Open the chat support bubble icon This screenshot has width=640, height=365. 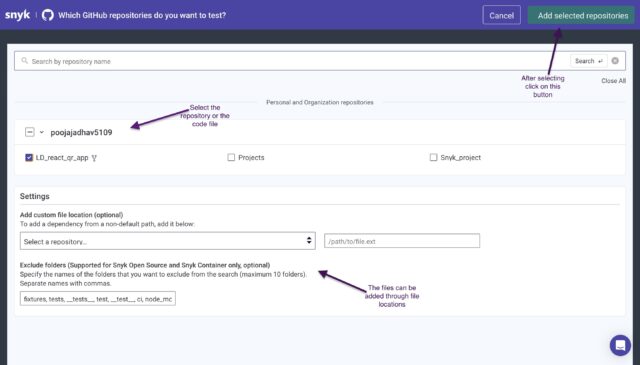click(x=620, y=345)
